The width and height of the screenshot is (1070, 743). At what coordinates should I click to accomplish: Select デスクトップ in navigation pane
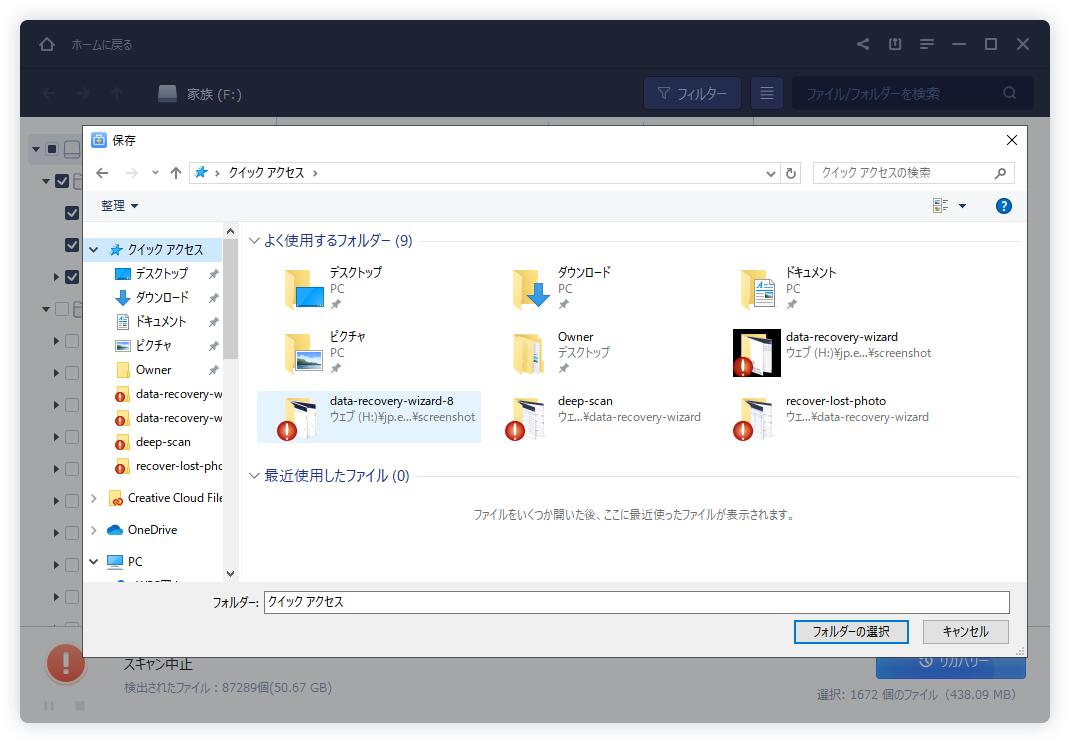pos(161,274)
